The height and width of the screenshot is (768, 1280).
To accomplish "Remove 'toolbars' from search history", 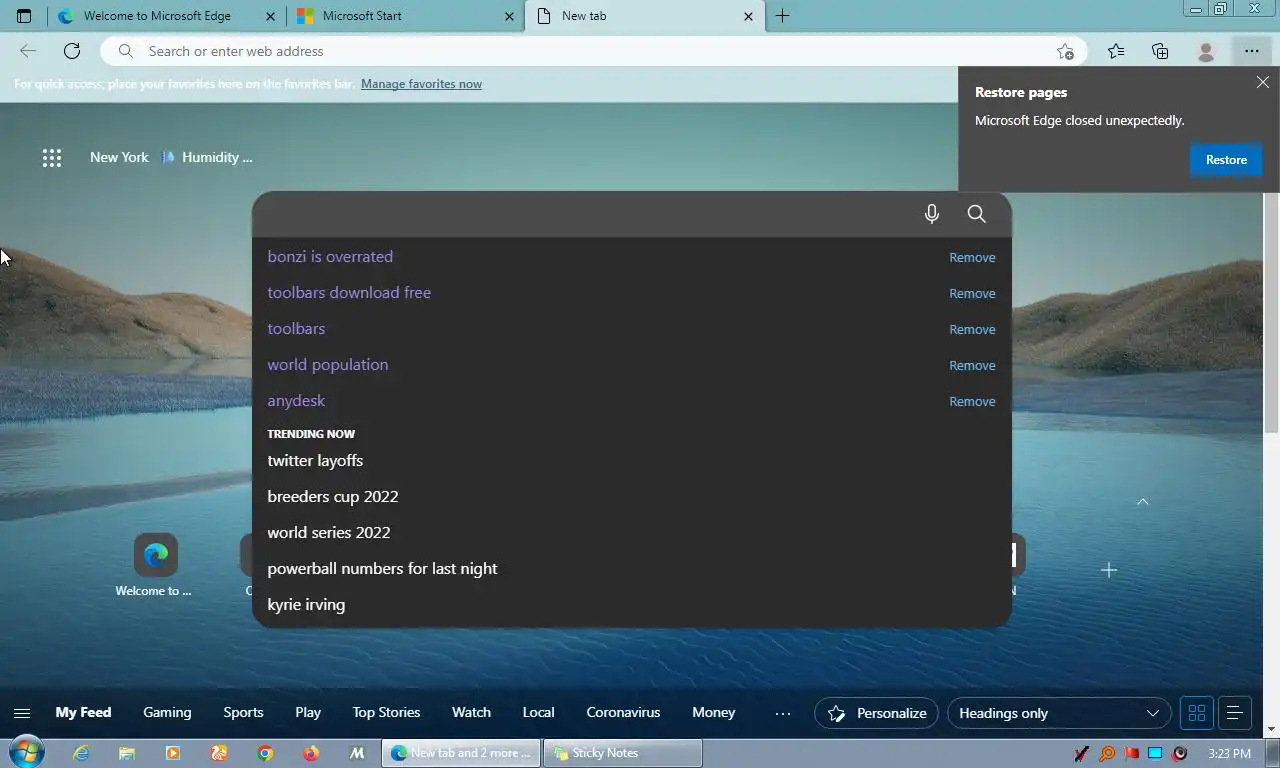I will pos(972,329).
